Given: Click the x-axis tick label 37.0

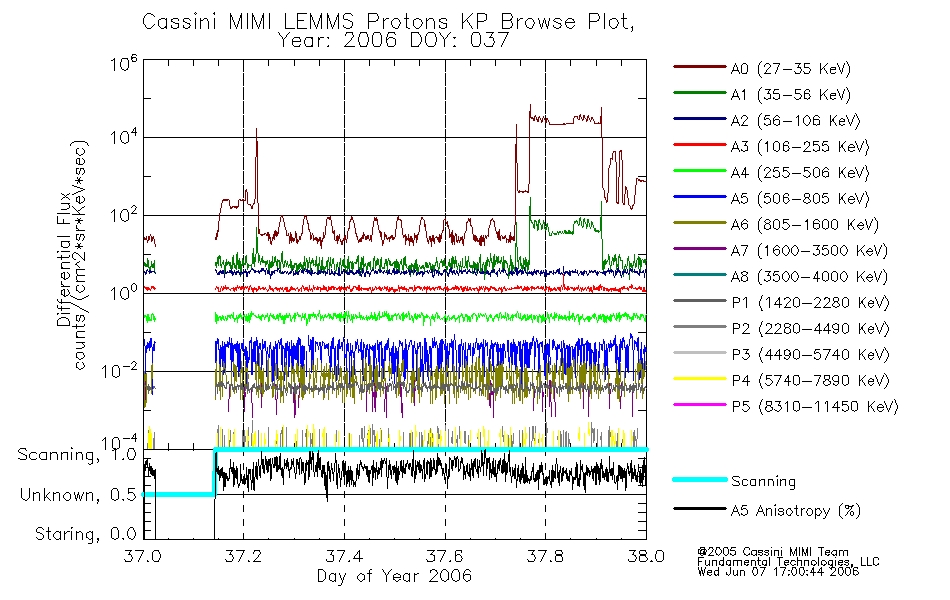Looking at the screenshot, I should click(x=143, y=556).
